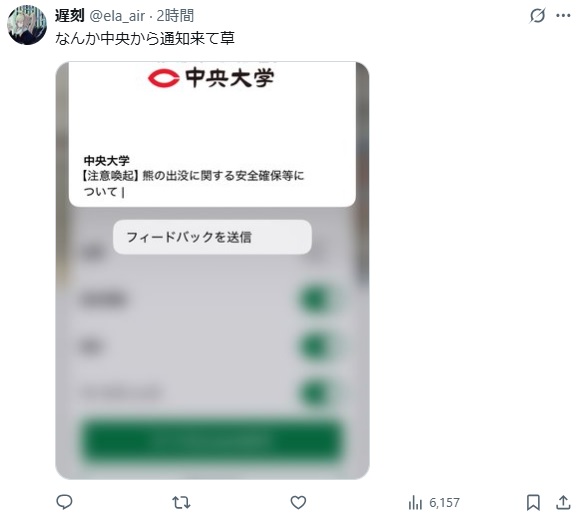Open the three-dot more options menu
The image size is (584, 515).
563,16
